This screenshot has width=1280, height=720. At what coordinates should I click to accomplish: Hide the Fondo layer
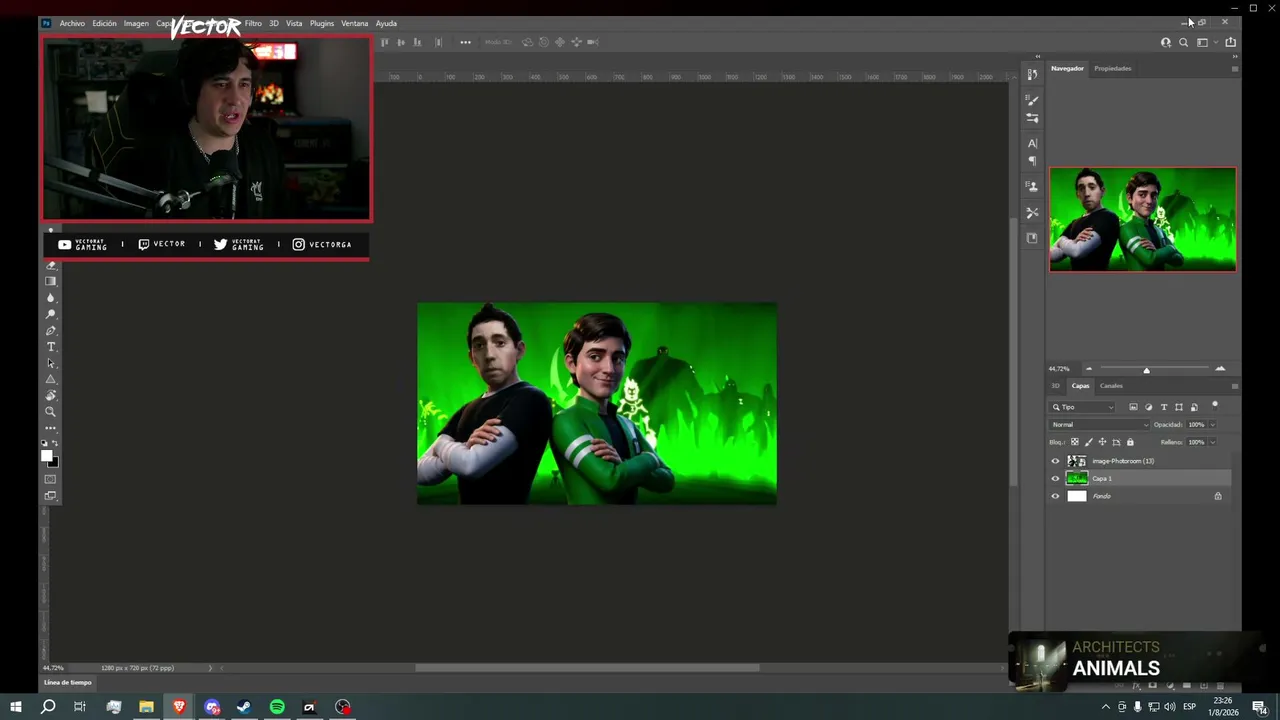1055,496
